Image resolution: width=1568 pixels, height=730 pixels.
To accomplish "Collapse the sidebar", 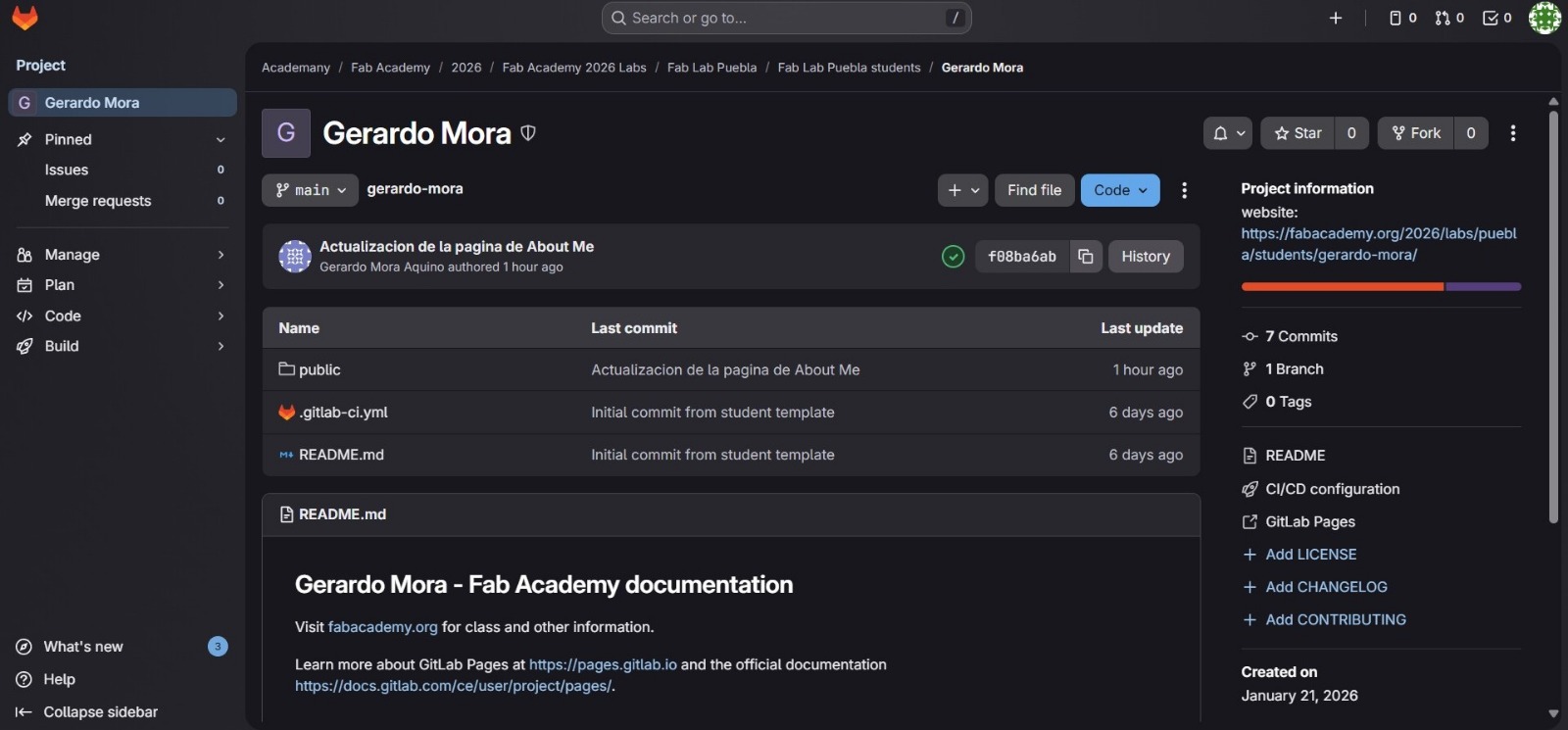I will click(122, 712).
